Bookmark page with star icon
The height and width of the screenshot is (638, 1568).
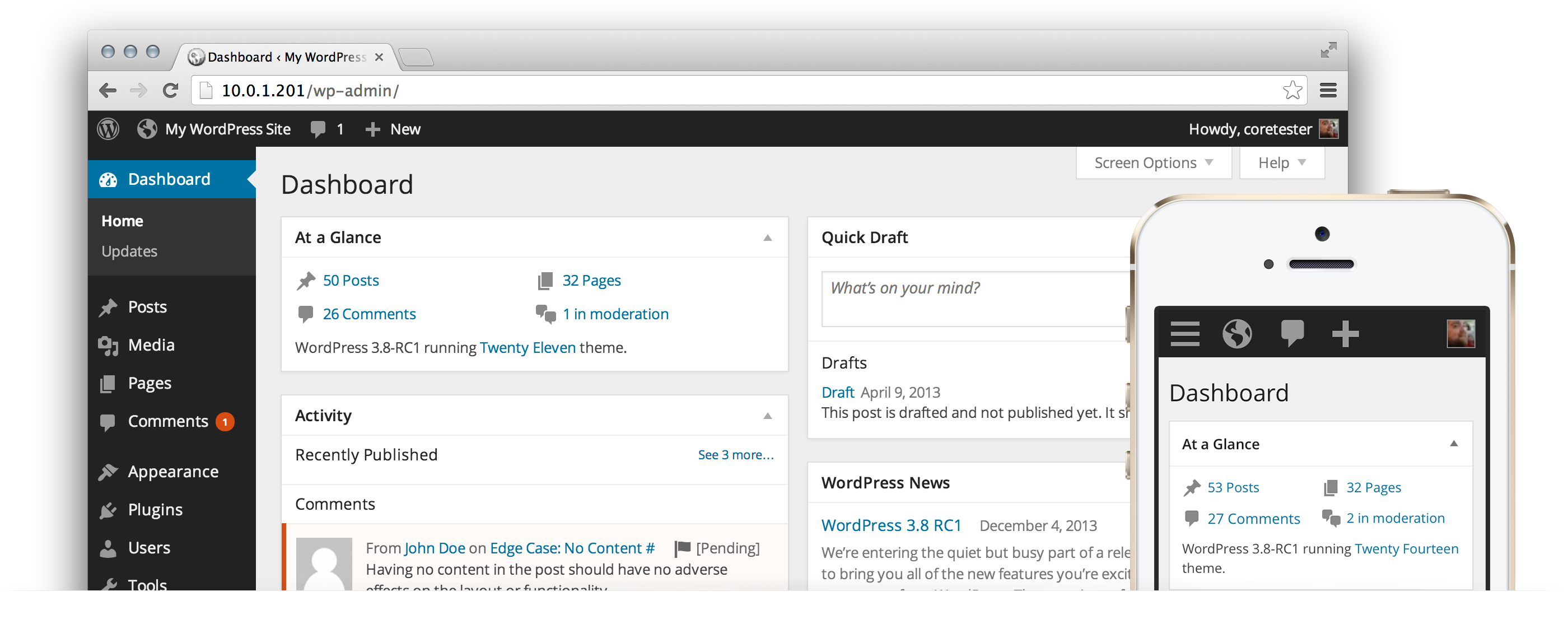pos(1292,91)
